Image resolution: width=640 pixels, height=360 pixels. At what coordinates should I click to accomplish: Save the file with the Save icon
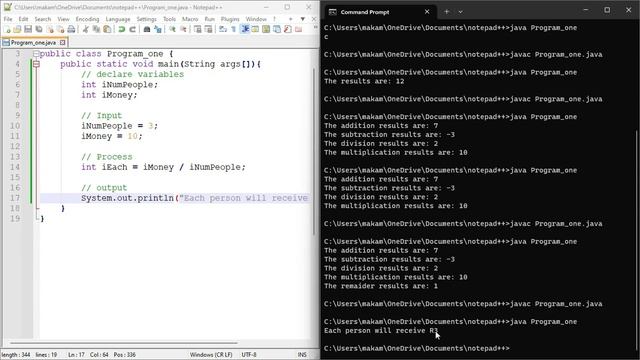28,29
